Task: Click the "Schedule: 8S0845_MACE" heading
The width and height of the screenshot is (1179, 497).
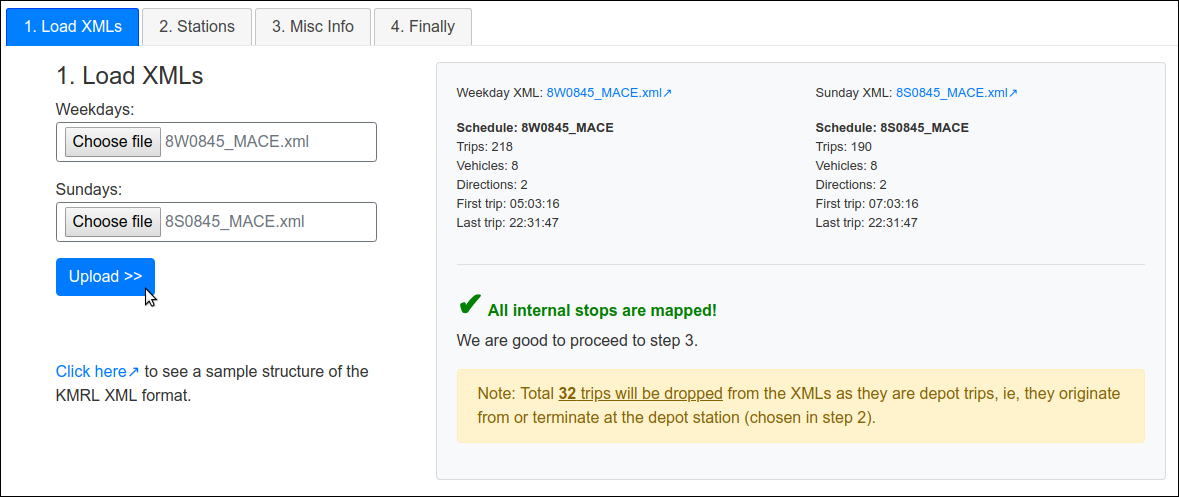Action: click(x=892, y=128)
